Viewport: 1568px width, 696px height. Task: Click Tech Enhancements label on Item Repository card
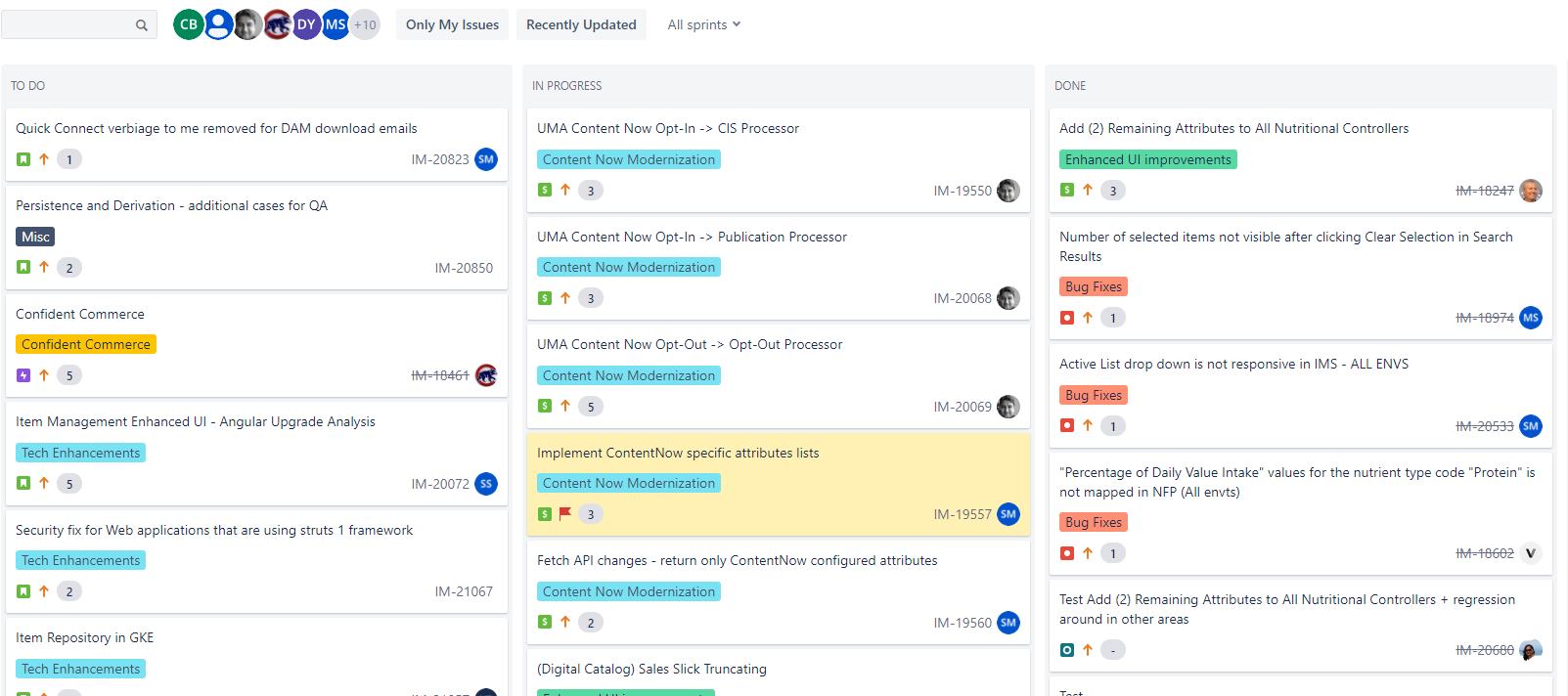click(80, 669)
